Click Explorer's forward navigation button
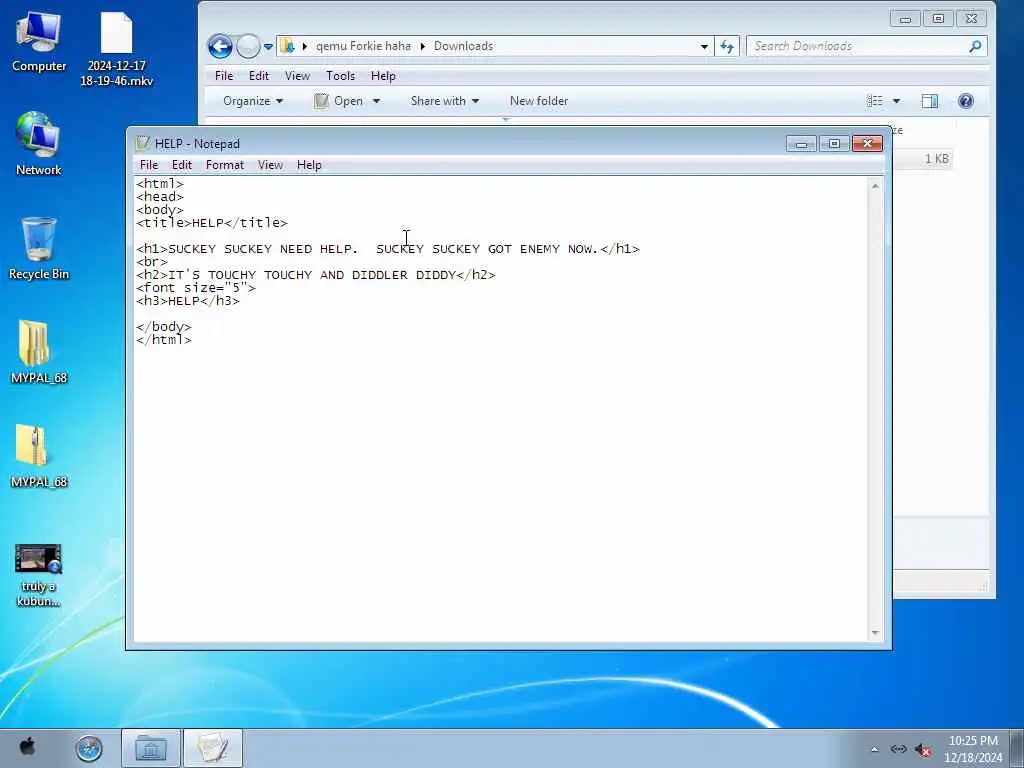The height and width of the screenshot is (768, 1024). pyautogui.click(x=248, y=46)
